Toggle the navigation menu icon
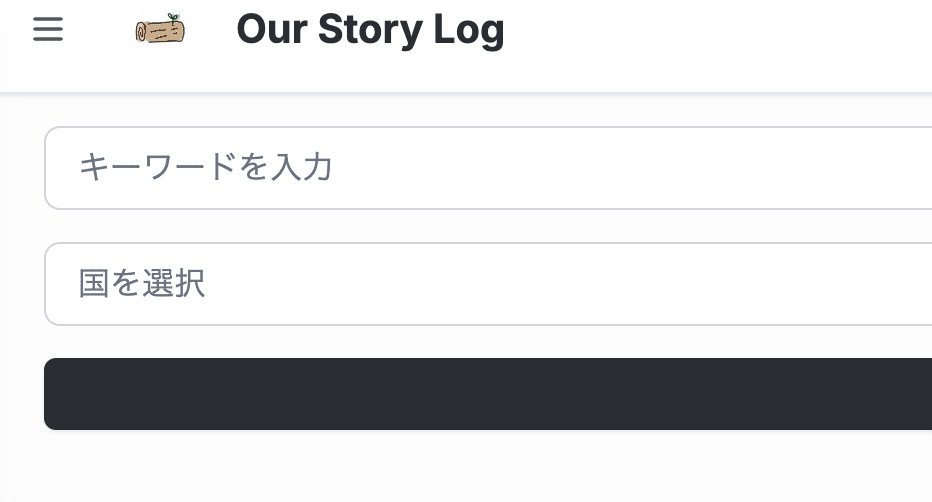Image resolution: width=932 pixels, height=502 pixels. 48,30
